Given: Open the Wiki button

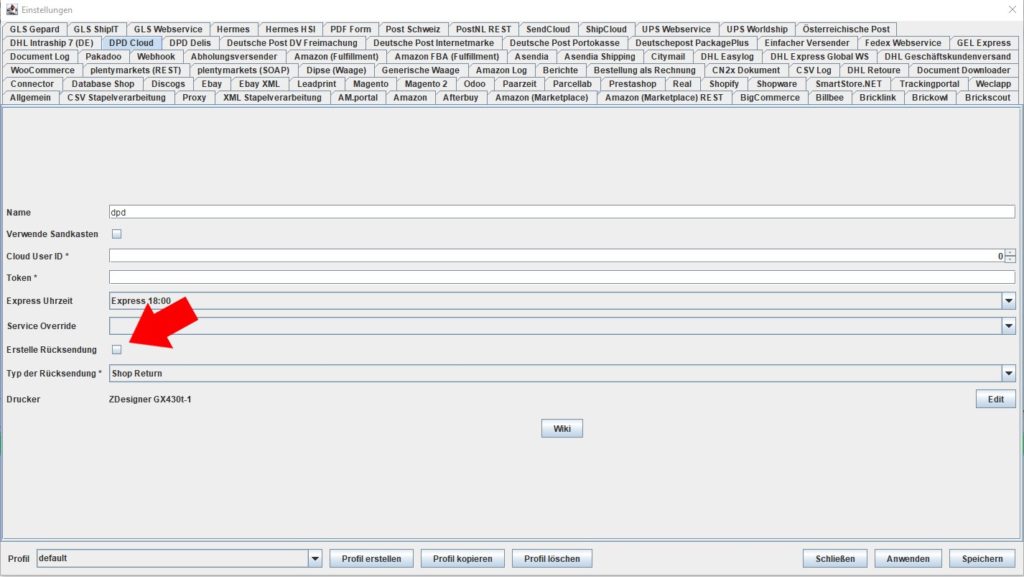Looking at the screenshot, I should tap(562, 428).
